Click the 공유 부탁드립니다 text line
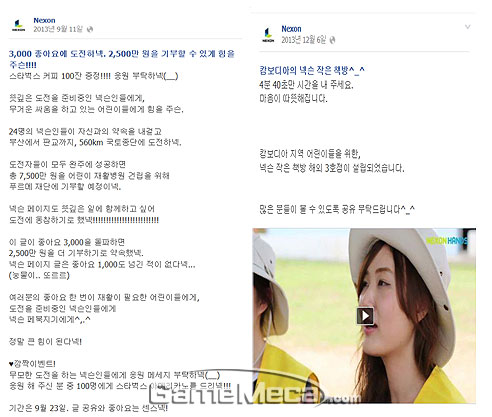 [337, 209]
